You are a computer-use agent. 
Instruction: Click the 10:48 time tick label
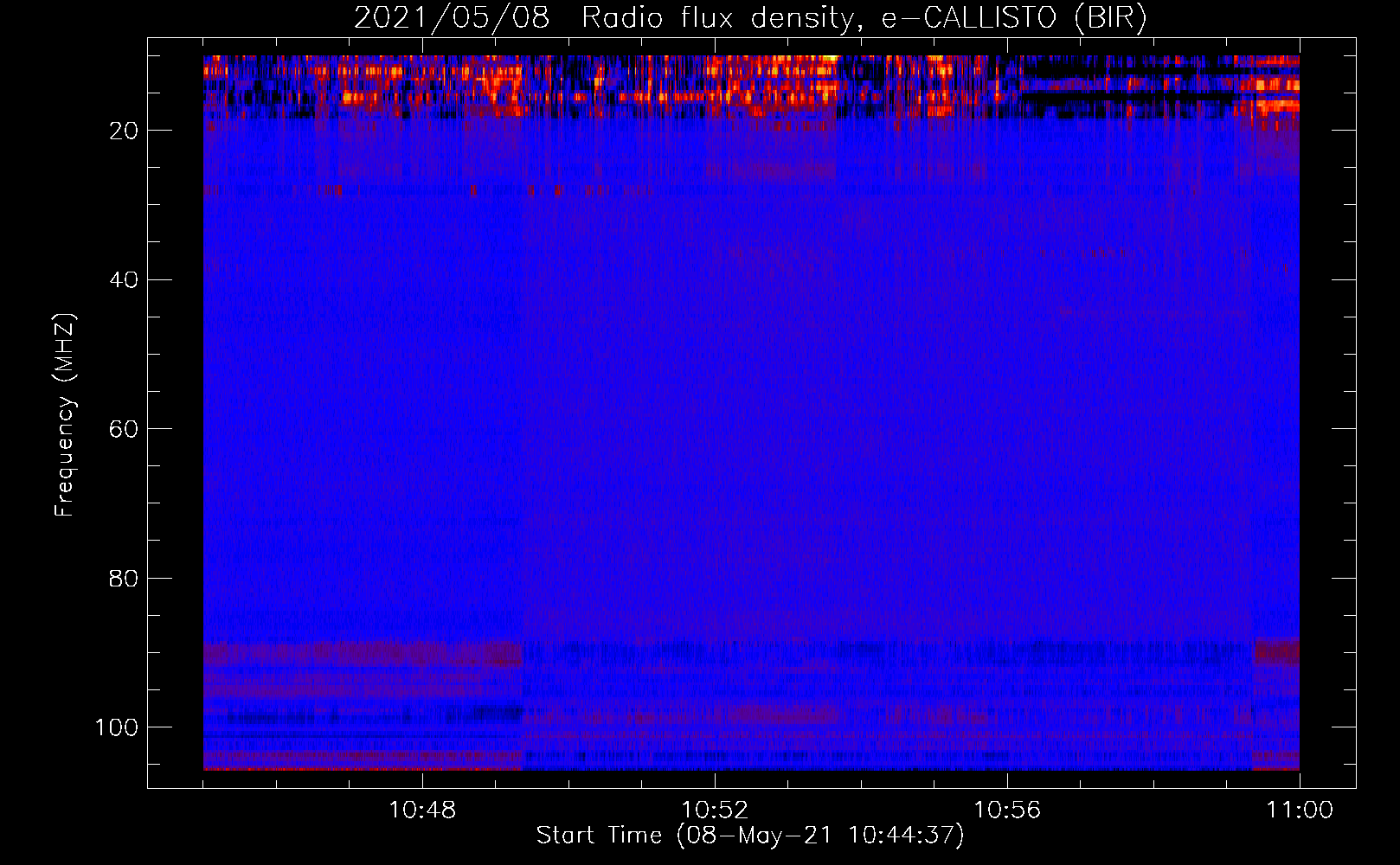click(422, 811)
